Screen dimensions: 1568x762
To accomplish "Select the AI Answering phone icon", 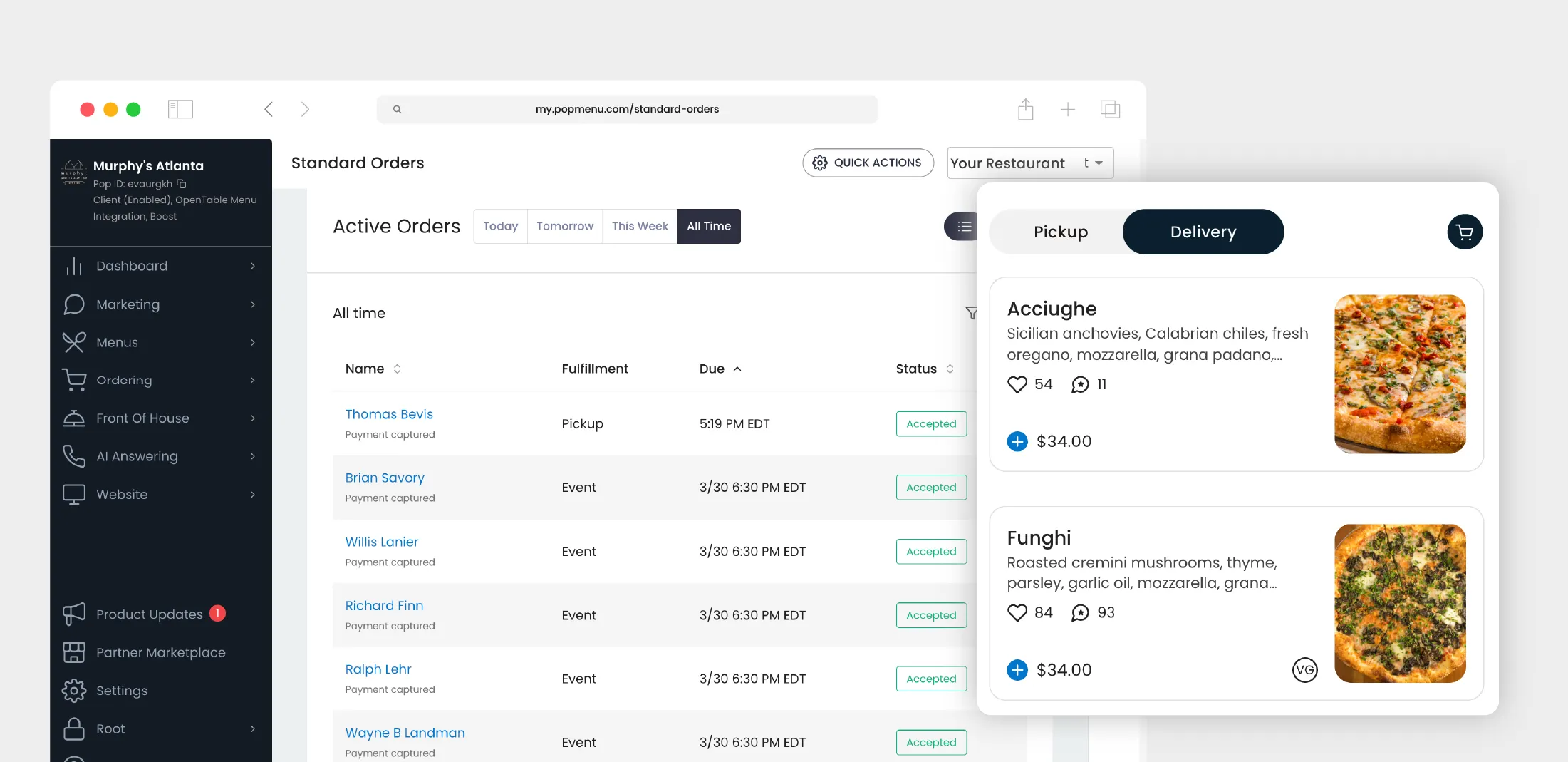I will (x=74, y=456).
